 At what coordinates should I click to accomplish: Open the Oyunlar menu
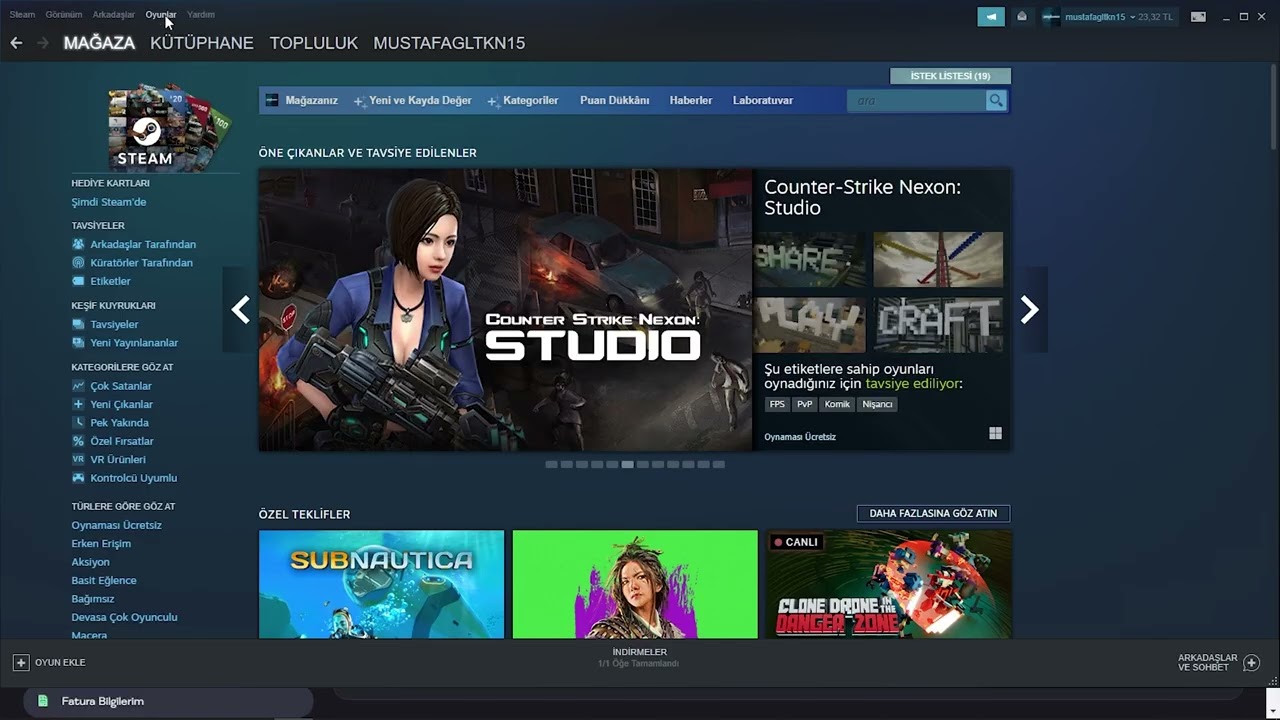160,15
